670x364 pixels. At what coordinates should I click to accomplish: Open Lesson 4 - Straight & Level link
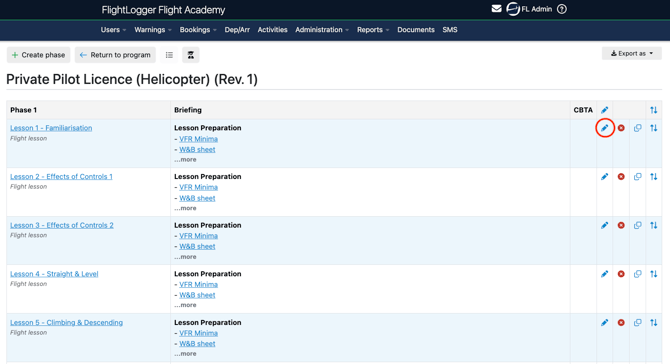[x=54, y=274]
